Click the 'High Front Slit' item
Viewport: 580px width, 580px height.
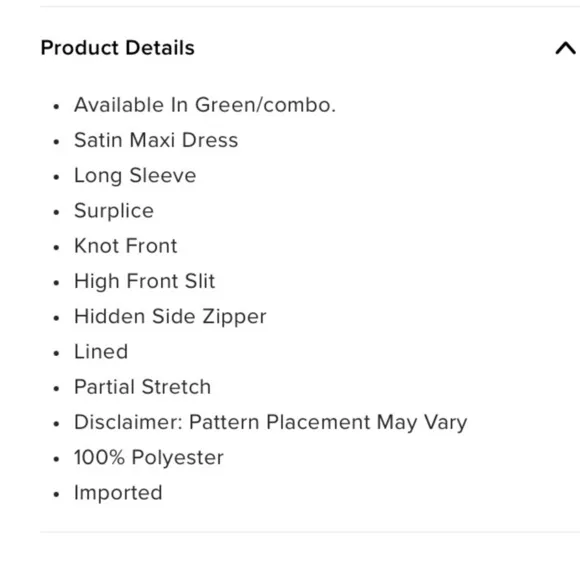[x=145, y=281]
